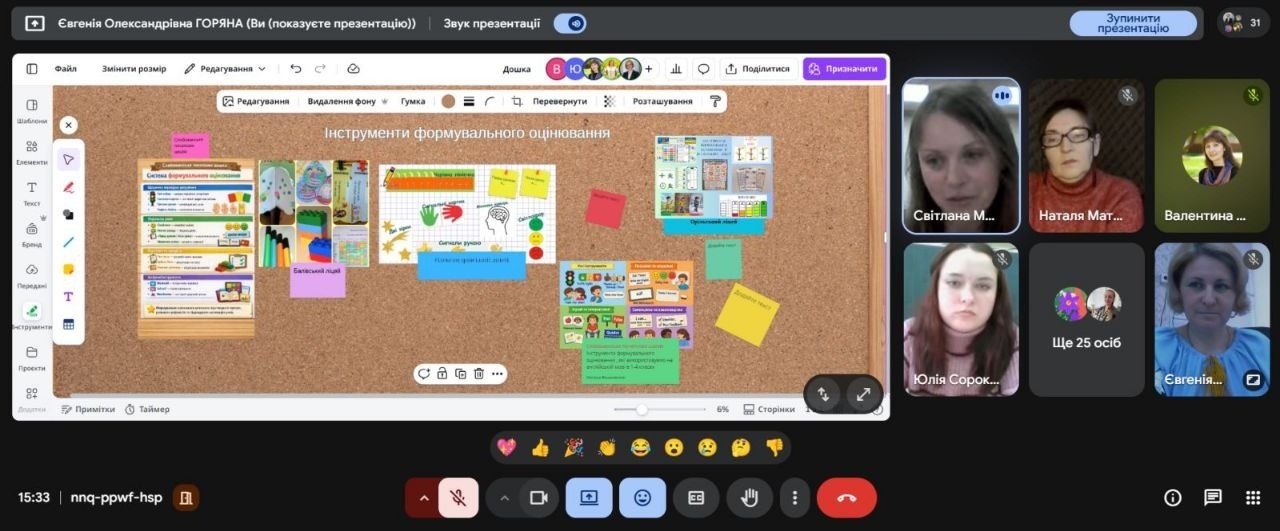Open the Змінити розмір menu

point(134,69)
